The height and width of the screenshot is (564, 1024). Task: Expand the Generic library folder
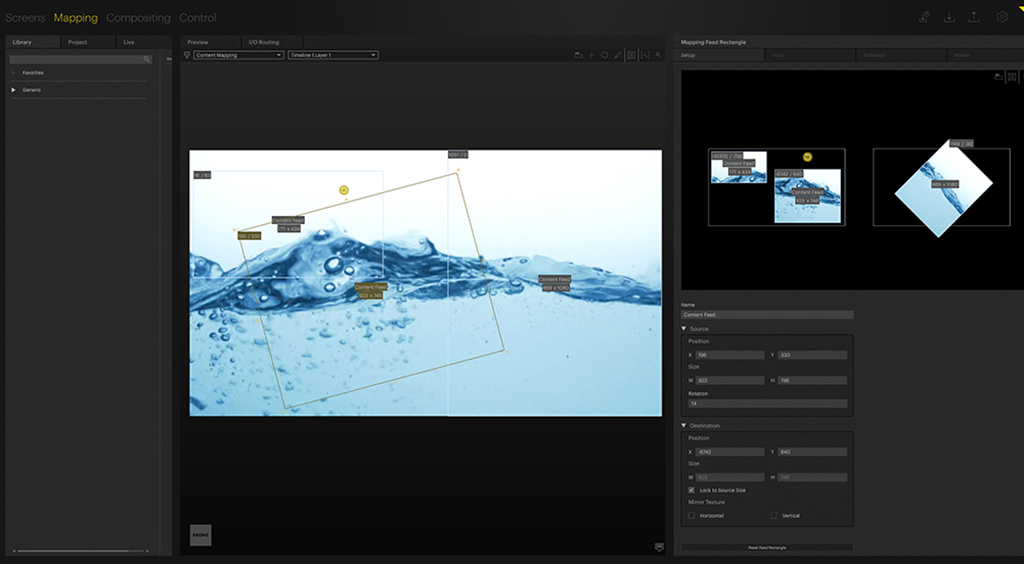pos(14,90)
